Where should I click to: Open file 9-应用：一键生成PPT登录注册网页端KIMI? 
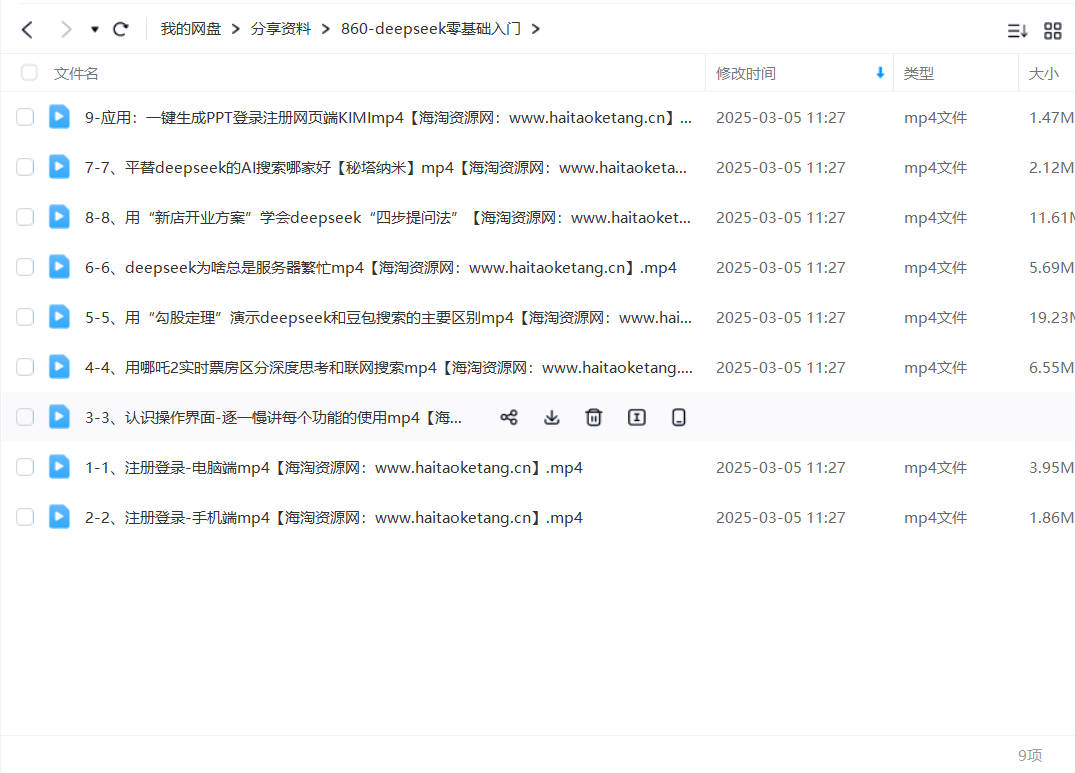388,118
